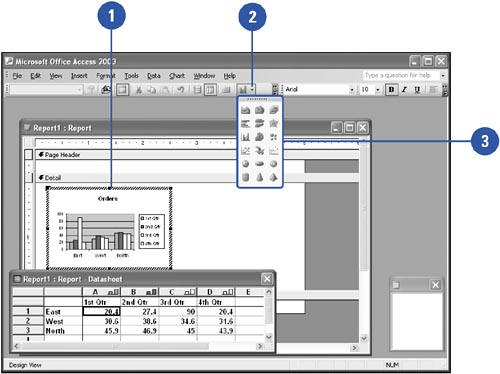
Task: Open the Chart Objects combo box
Action: pyautogui.click(x=46, y=89)
